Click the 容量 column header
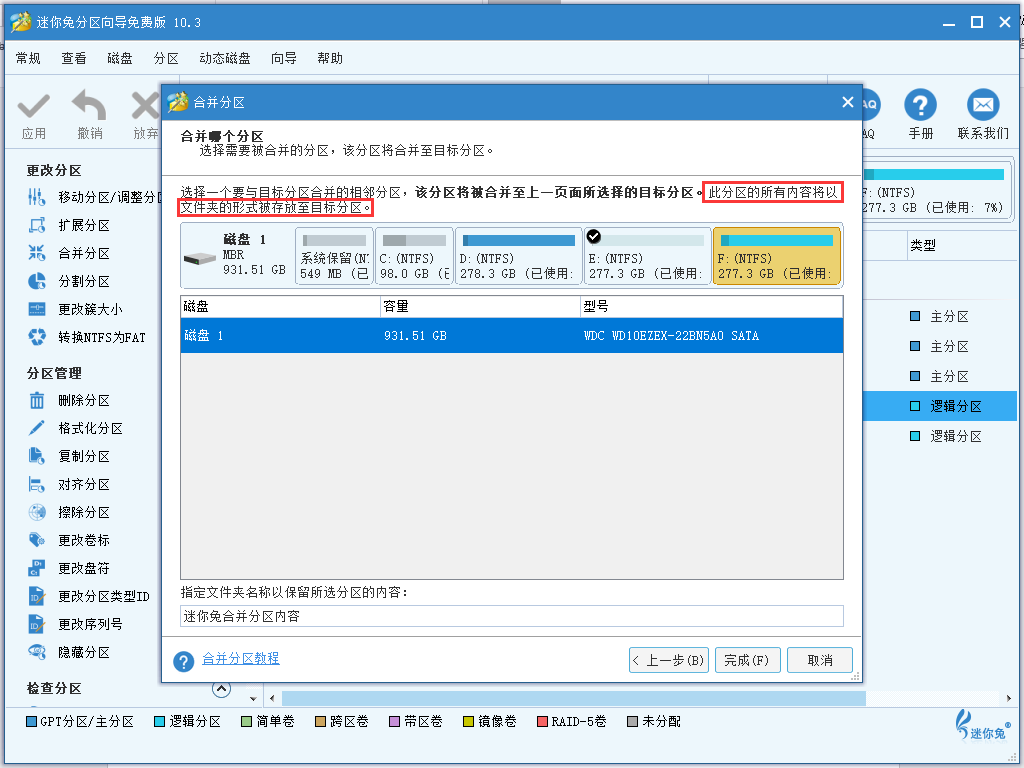This screenshot has height=768, width=1024. (x=481, y=306)
